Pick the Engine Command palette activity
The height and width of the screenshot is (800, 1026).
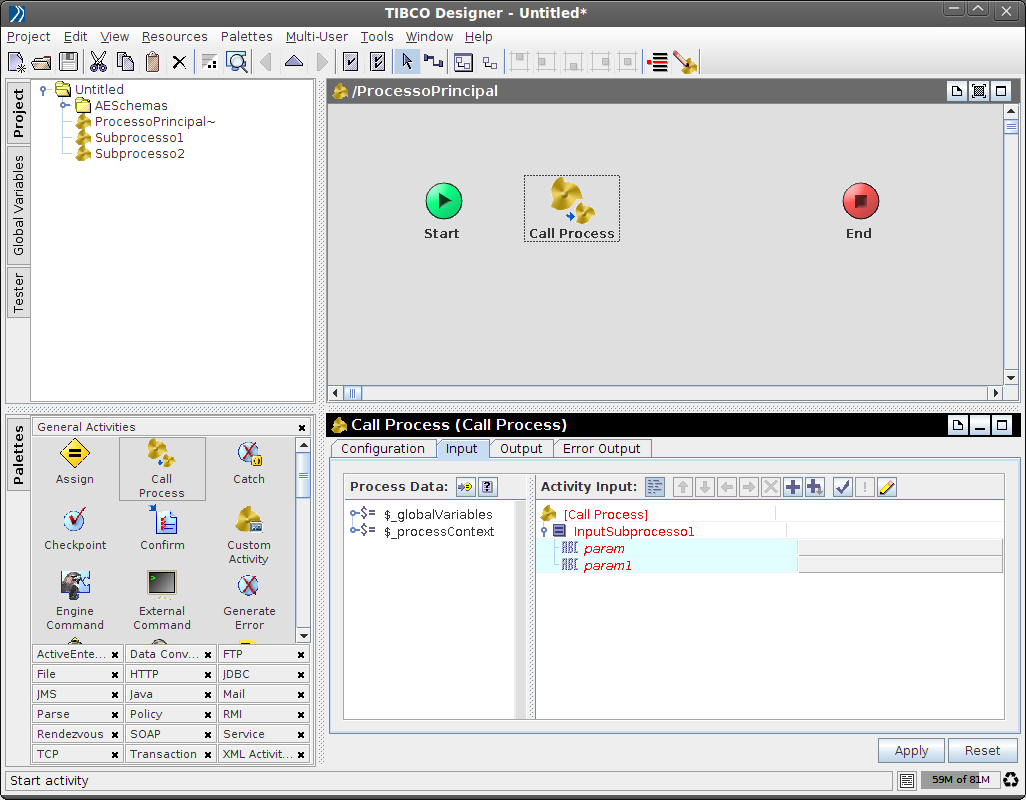point(75,600)
